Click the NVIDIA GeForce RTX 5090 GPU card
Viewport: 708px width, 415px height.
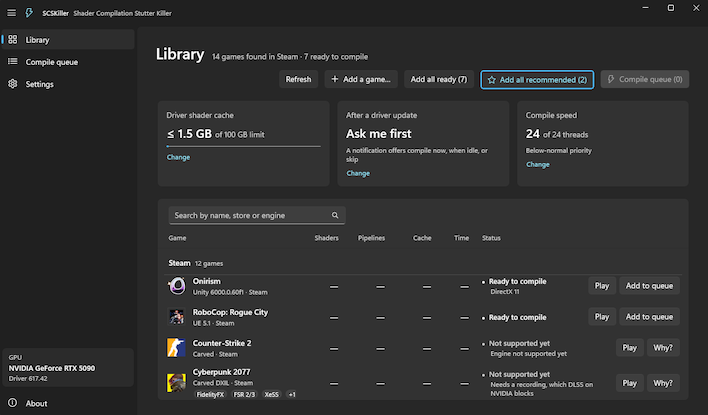coord(68,368)
